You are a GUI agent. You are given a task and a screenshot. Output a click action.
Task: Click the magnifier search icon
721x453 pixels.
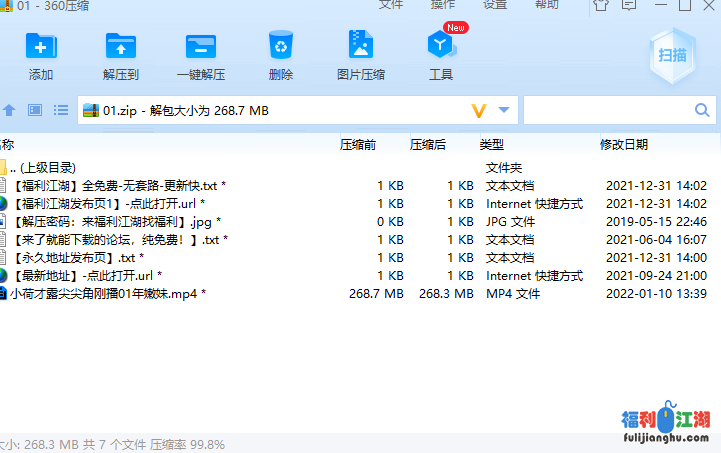[x=702, y=110]
